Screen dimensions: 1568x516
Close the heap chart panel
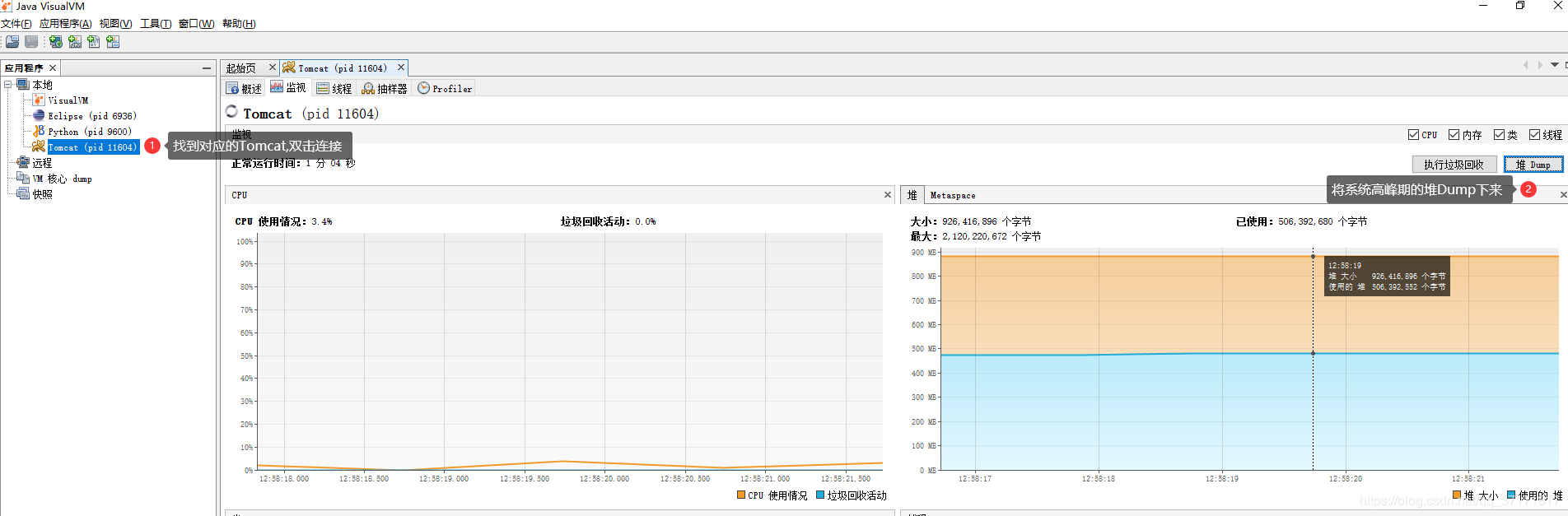[1563, 195]
